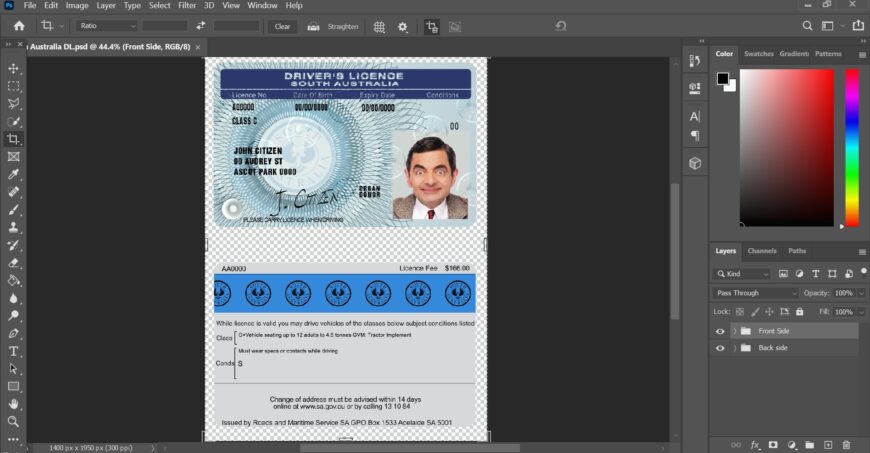870x453 pixels.
Task: Expand the Front Side group
Action: 735,331
